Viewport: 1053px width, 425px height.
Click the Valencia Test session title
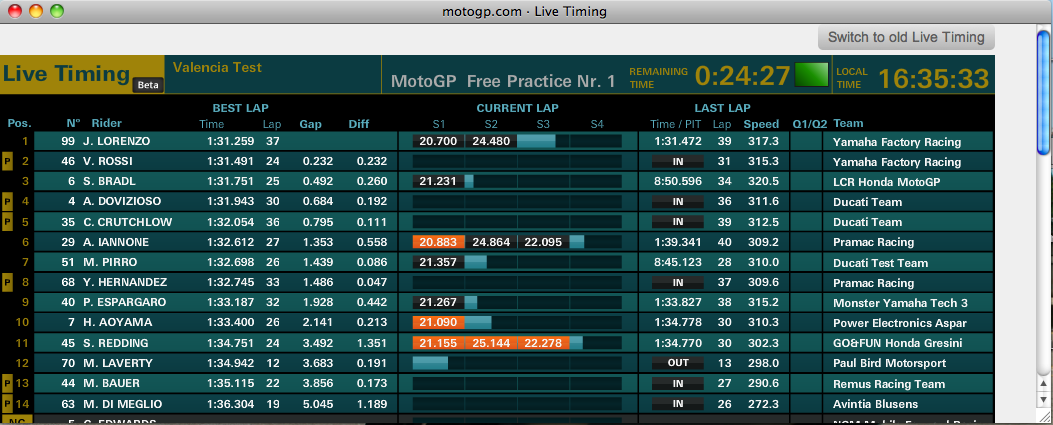click(217, 68)
